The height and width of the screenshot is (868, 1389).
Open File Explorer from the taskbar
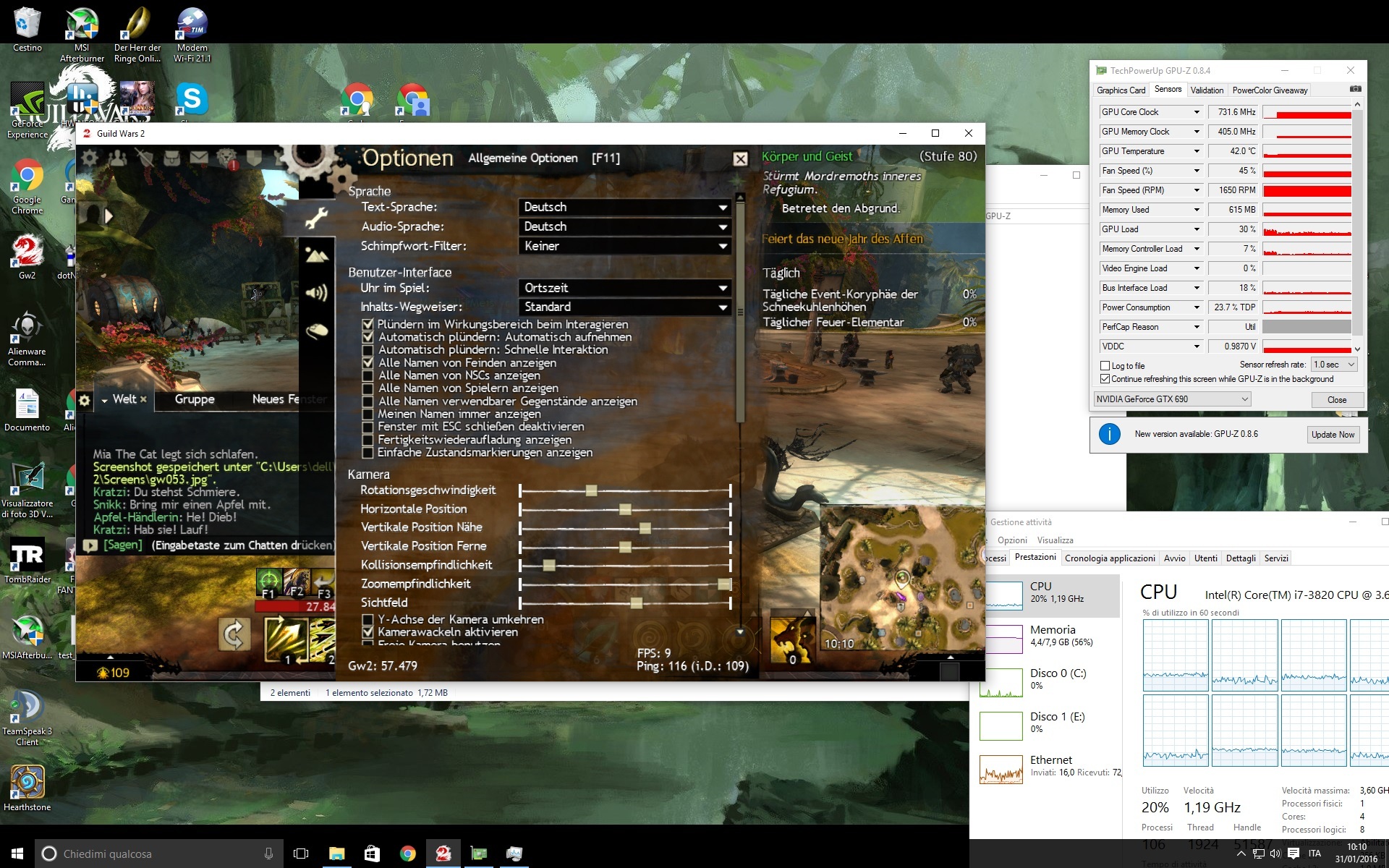tap(336, 854)
